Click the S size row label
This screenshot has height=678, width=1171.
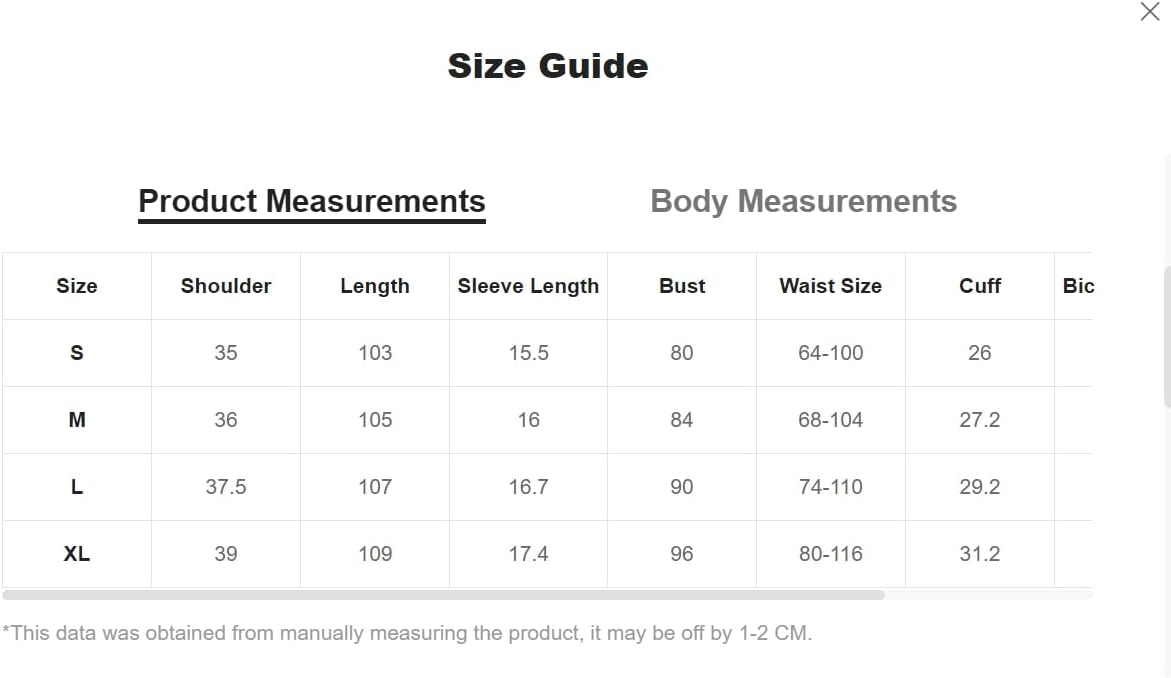[77, 353]
